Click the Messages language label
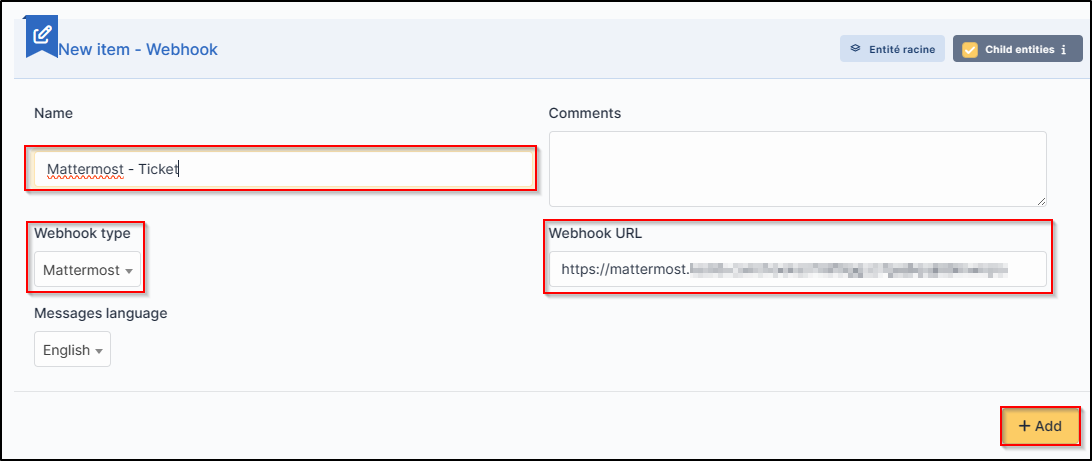 100,313
